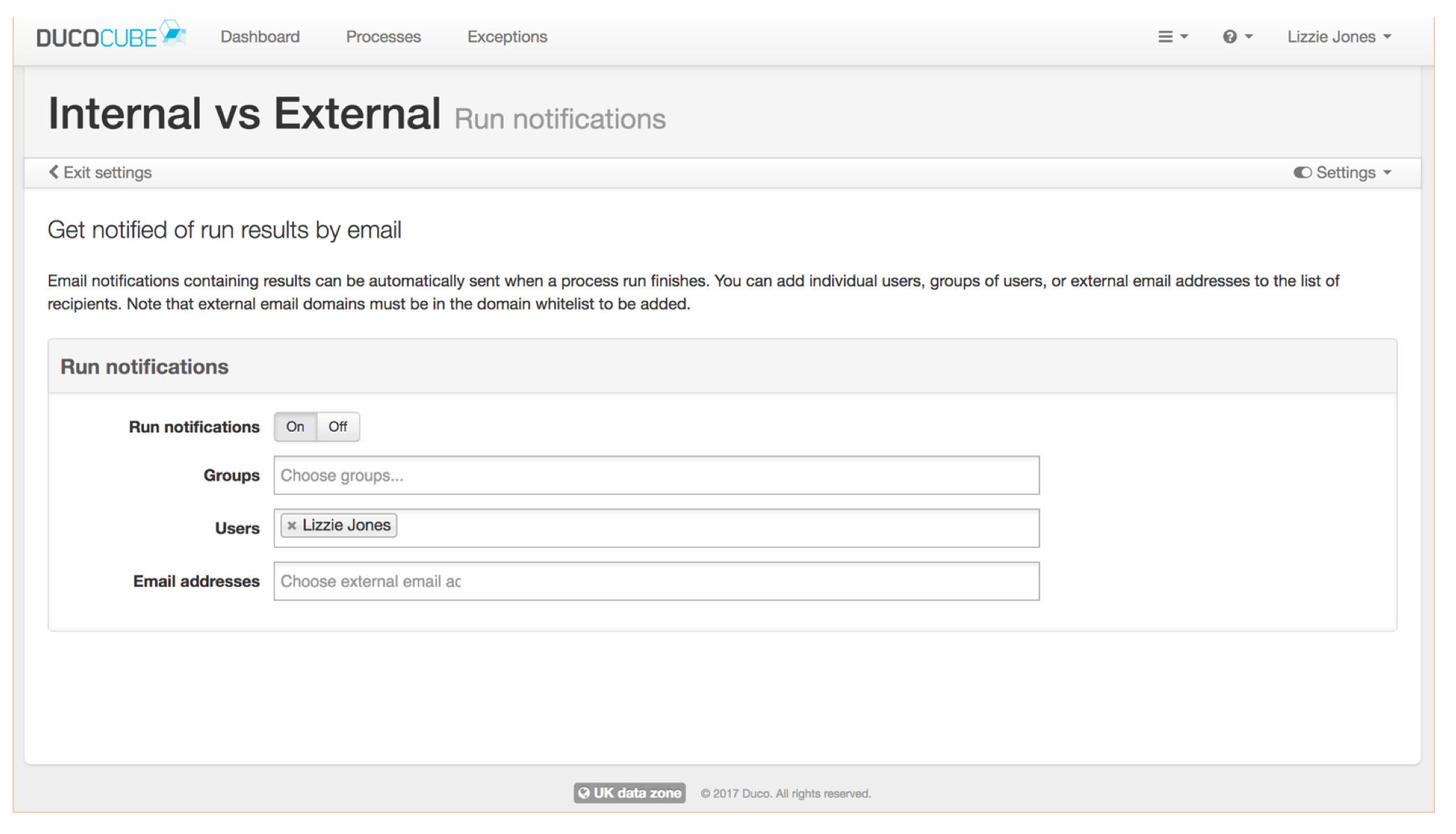This screenshot has height=834, width=1456.
Task: Click the Settings half-circle toggle icon
Action: tap(1302, 172)
